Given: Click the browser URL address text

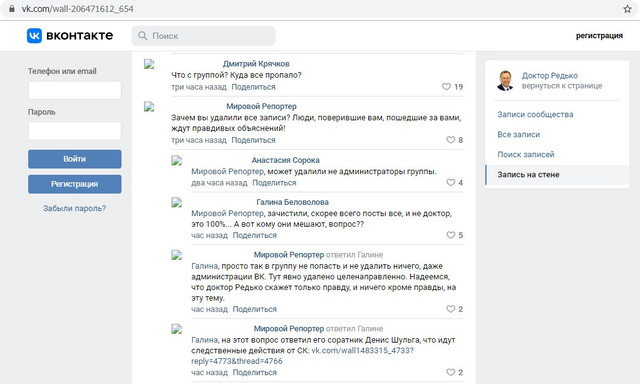Looking at the screenshot, I should (78, 9).
